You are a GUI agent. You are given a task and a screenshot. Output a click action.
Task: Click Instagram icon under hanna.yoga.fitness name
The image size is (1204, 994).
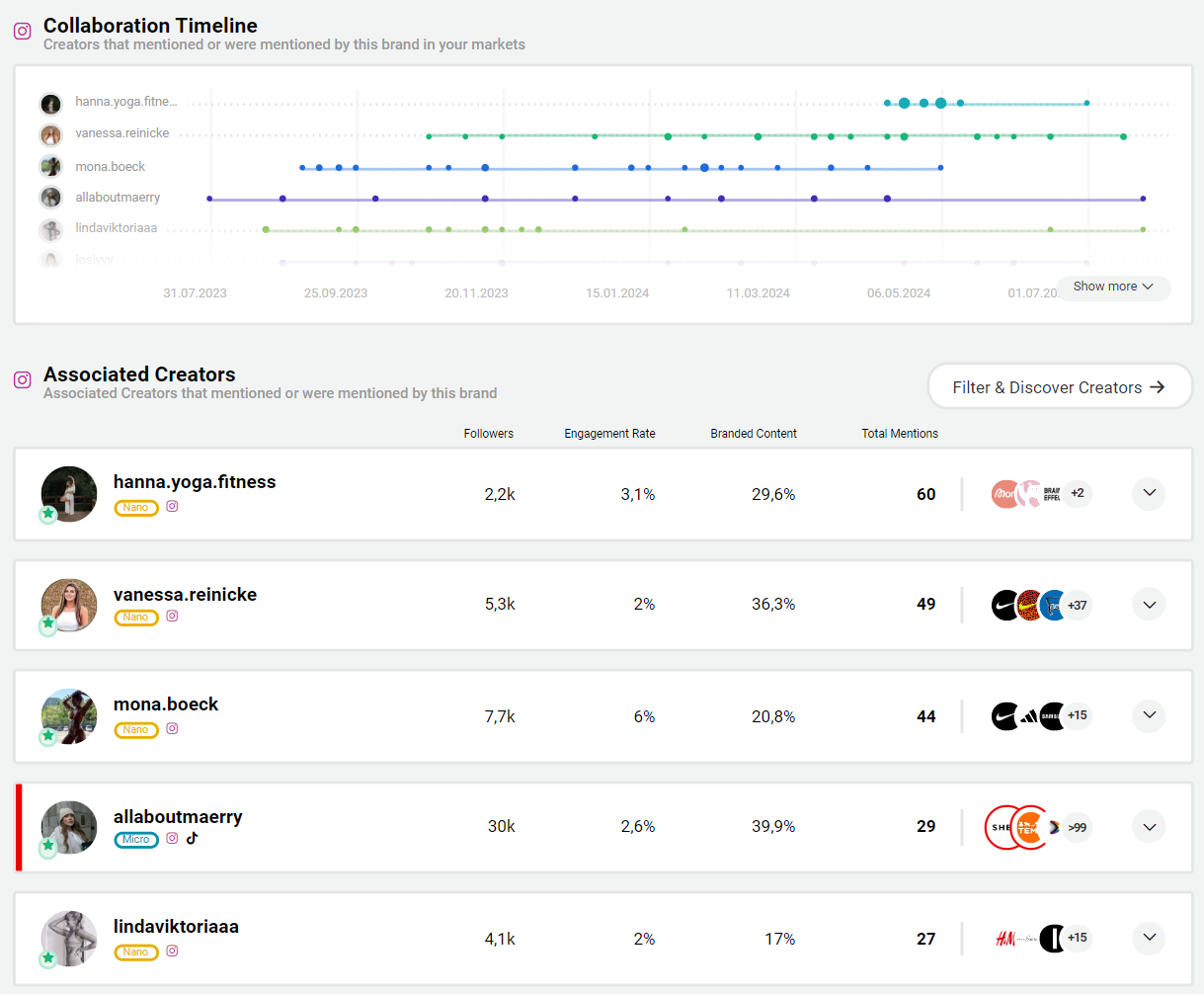(x=172, y=506)
